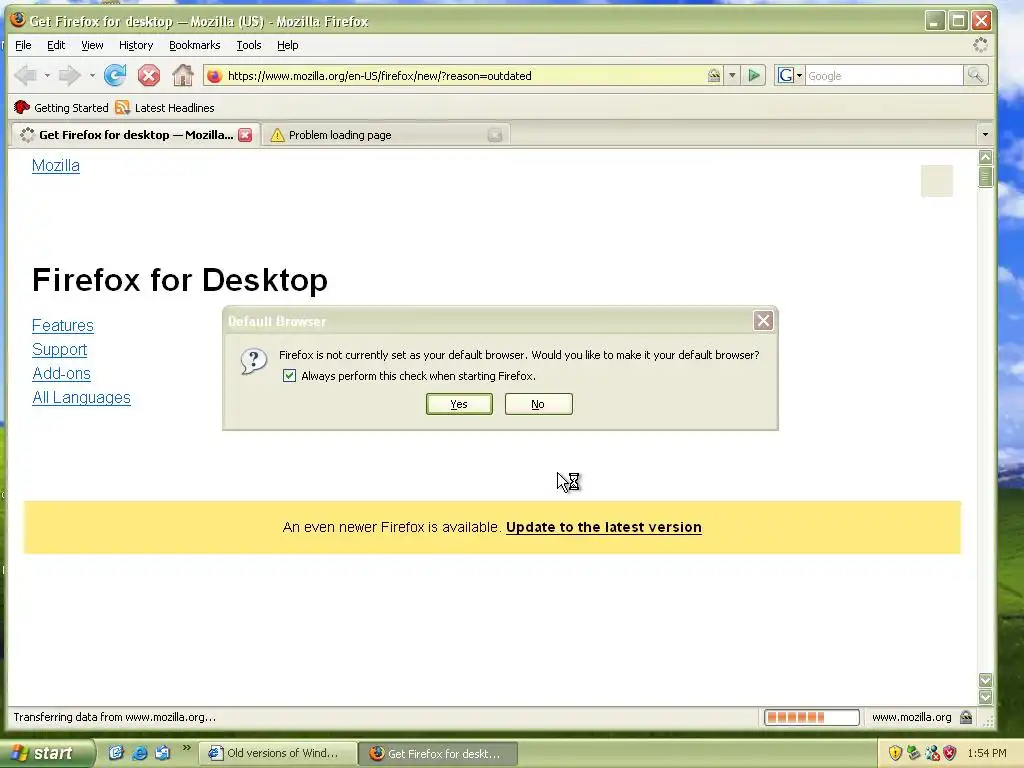The width and height of the screenshot is (1024, 768).
Task: Open the Support link
Action: (59, 349)
